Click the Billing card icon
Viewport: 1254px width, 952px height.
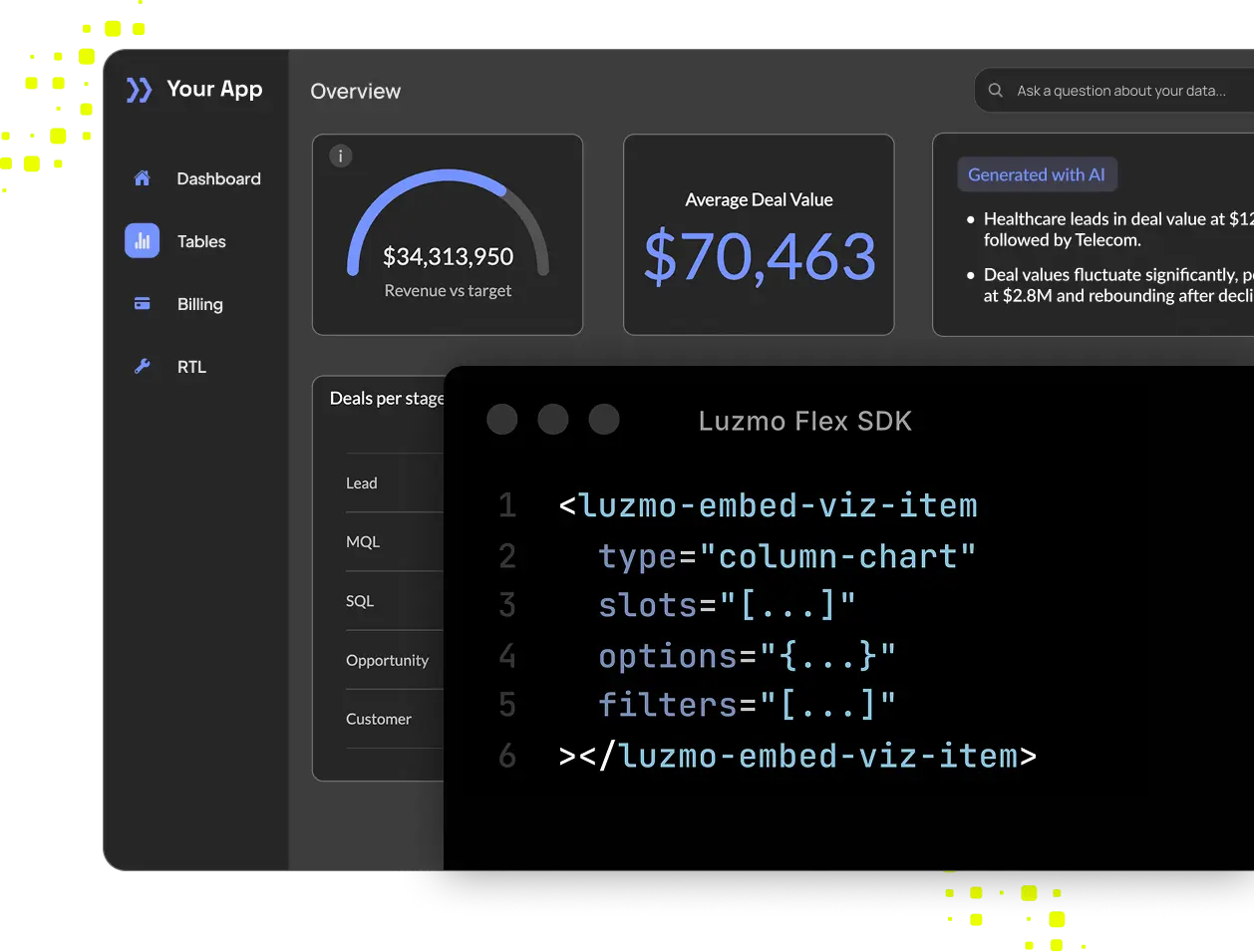click(142, 304)
